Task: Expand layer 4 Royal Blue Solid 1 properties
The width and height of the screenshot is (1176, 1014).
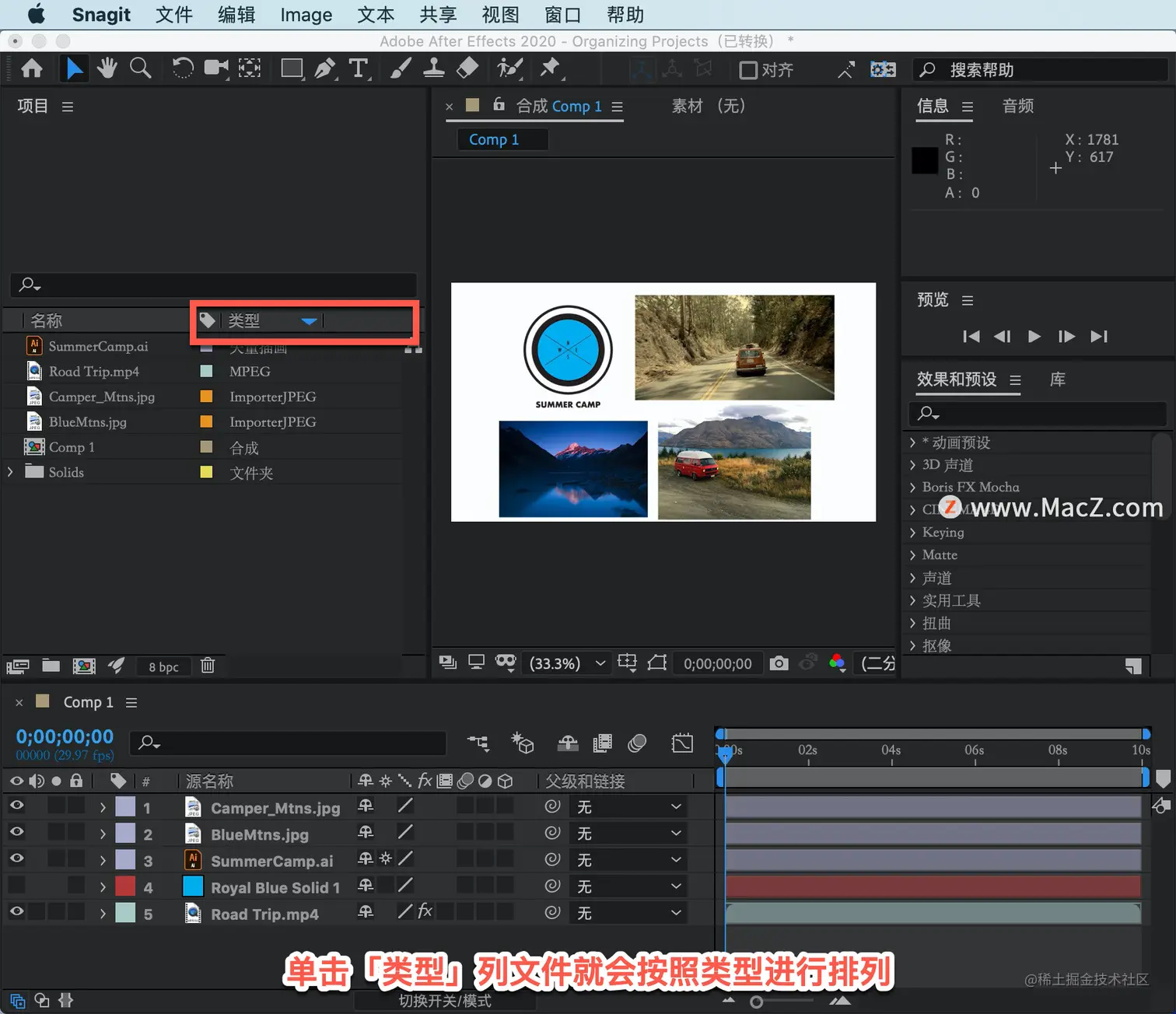Action: [103, 887]
